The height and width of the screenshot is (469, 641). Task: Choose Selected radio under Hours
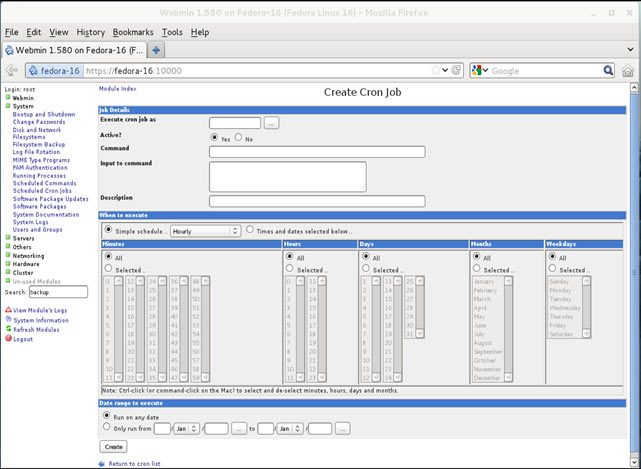pos(290,268)
